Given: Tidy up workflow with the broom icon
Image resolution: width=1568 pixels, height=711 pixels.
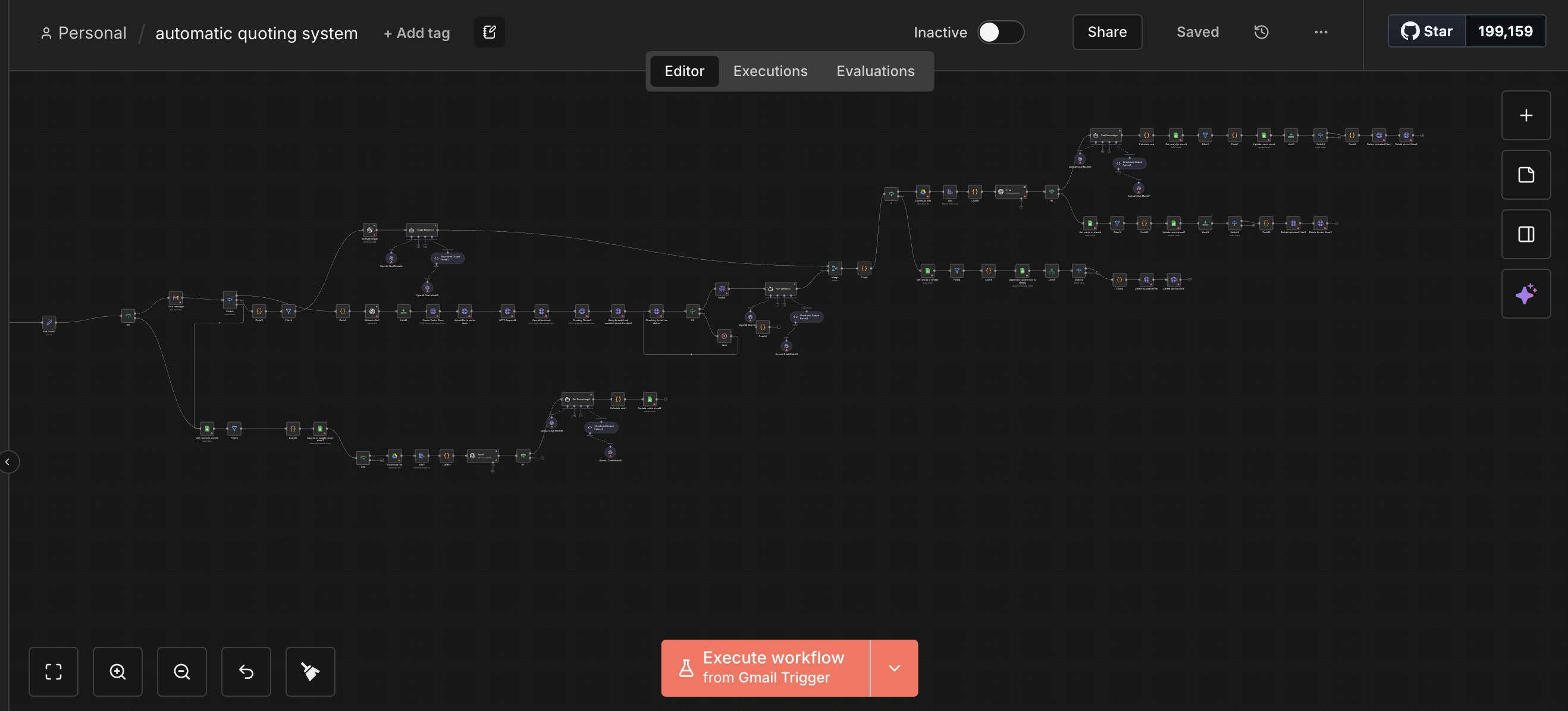Looking at the screenshot, I should [x=311, y=671].
